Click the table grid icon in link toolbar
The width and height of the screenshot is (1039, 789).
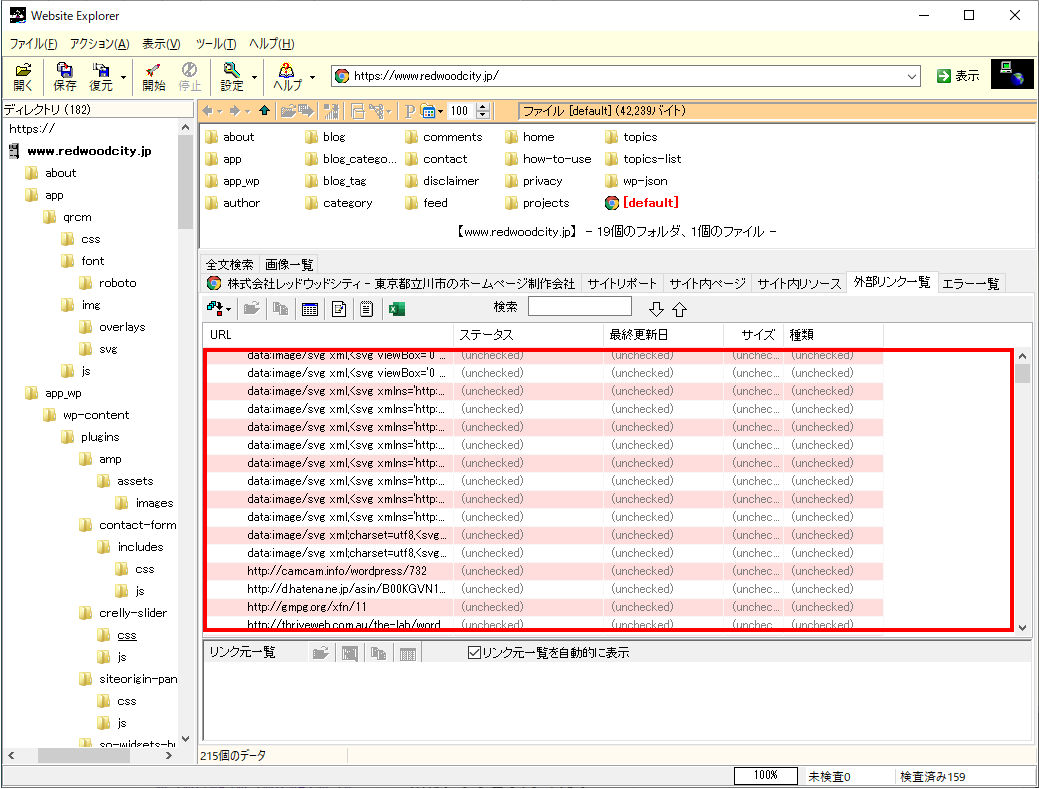[309, 309]
